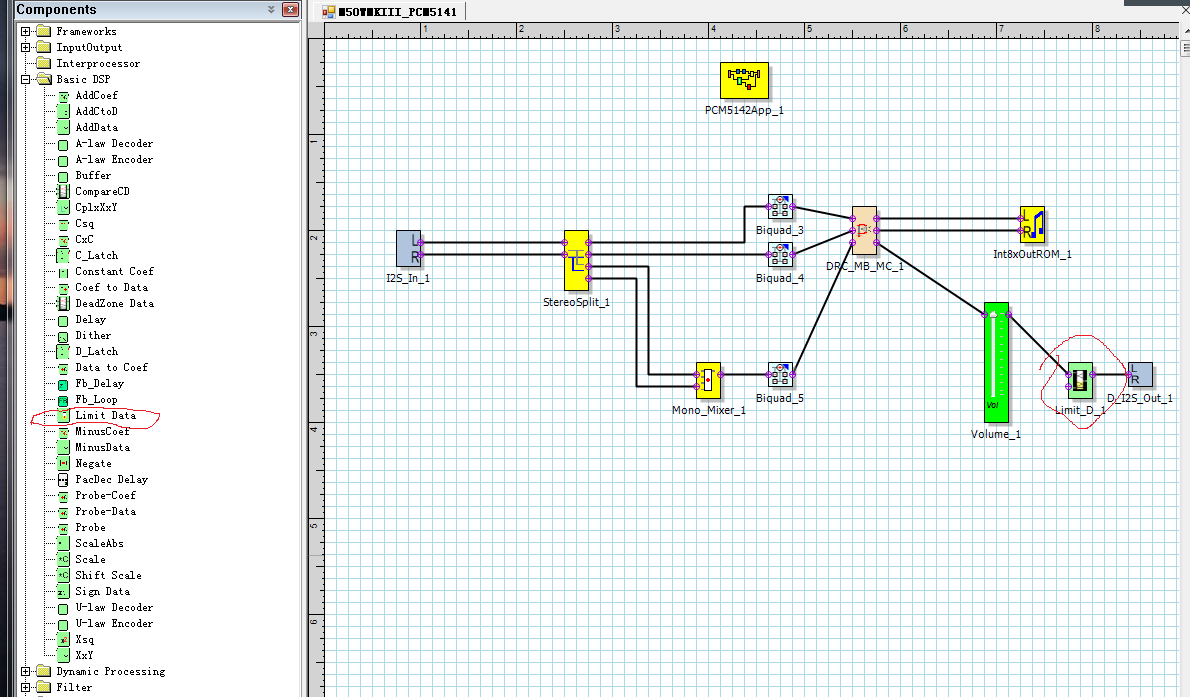Select the Limit_D_1 block

point(1080,380)
